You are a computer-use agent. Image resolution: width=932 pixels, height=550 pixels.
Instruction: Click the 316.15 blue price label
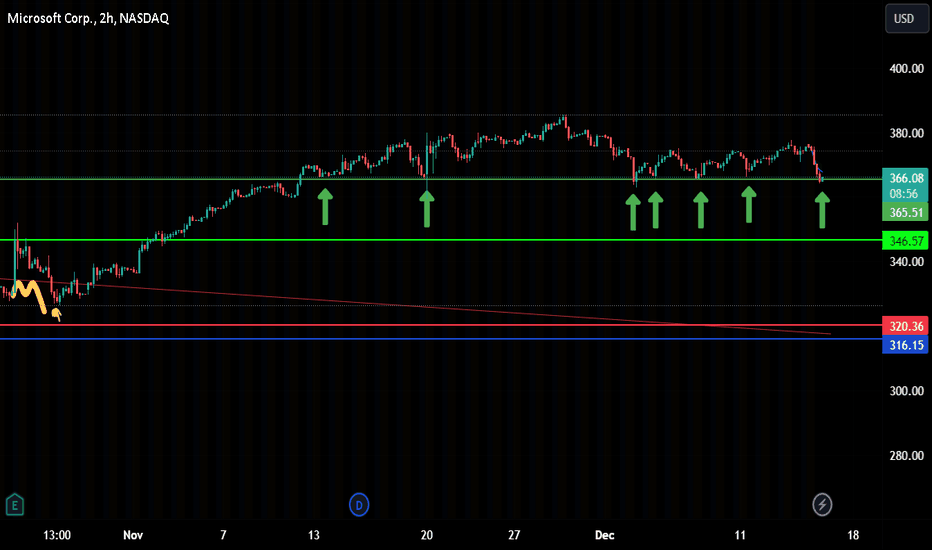(x=905, y=345)
